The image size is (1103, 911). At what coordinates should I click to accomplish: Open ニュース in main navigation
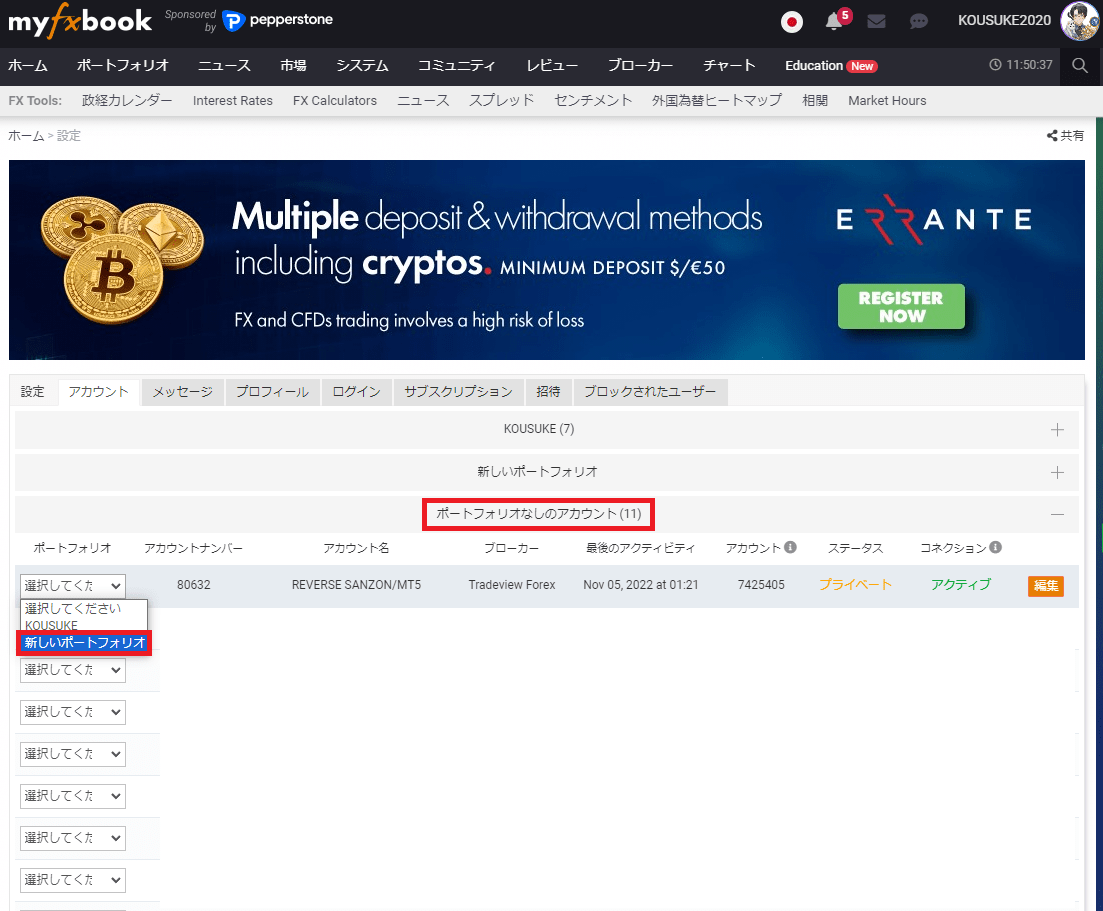[x=224, y=65]
